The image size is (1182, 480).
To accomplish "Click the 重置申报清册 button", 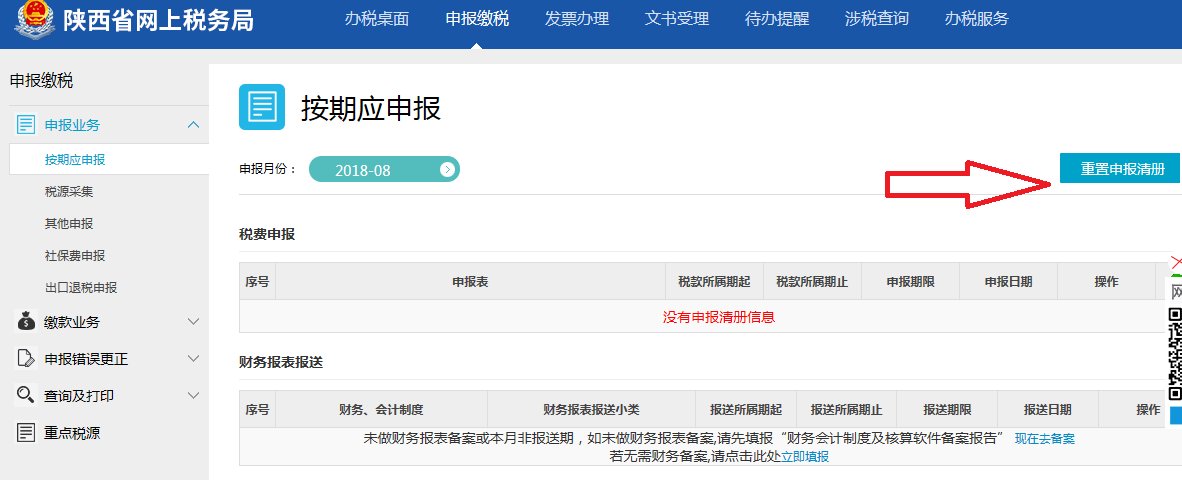I will pos(1119,168).
